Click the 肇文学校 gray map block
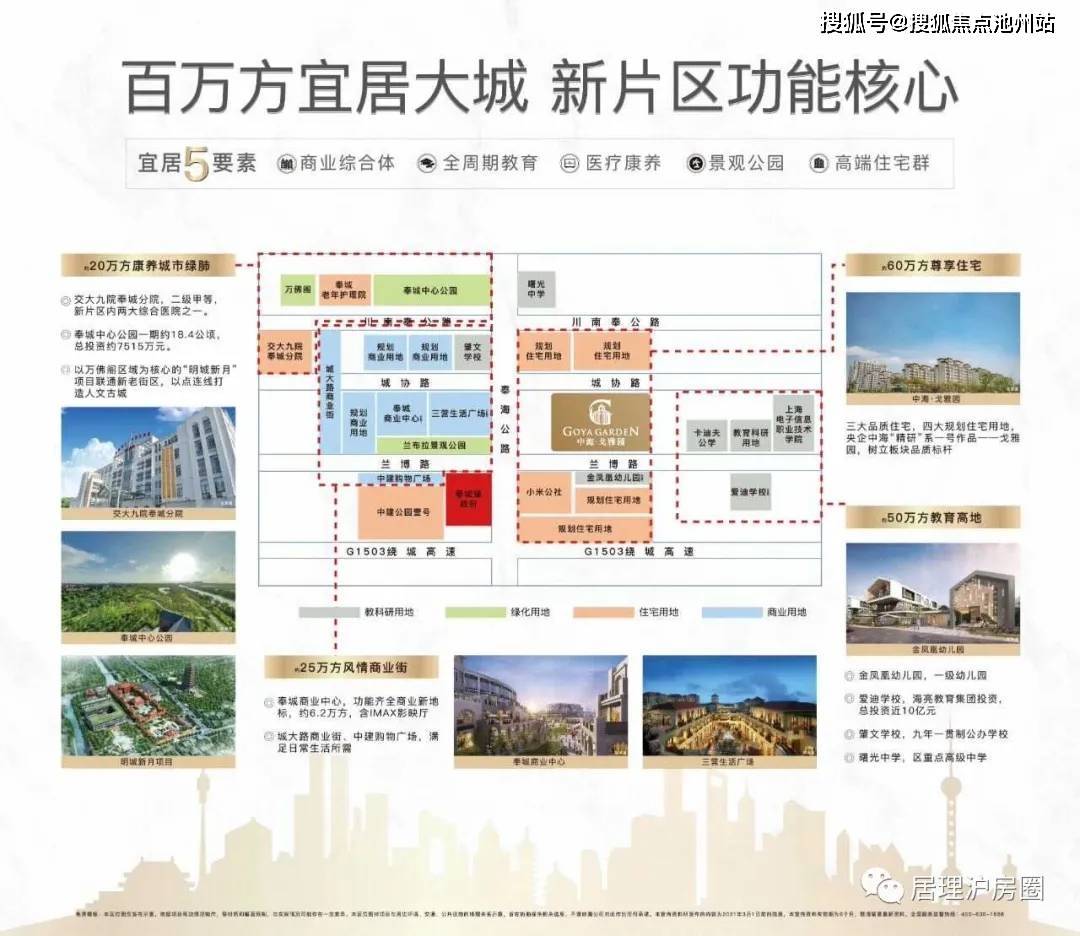 click(x=472, y=352)
